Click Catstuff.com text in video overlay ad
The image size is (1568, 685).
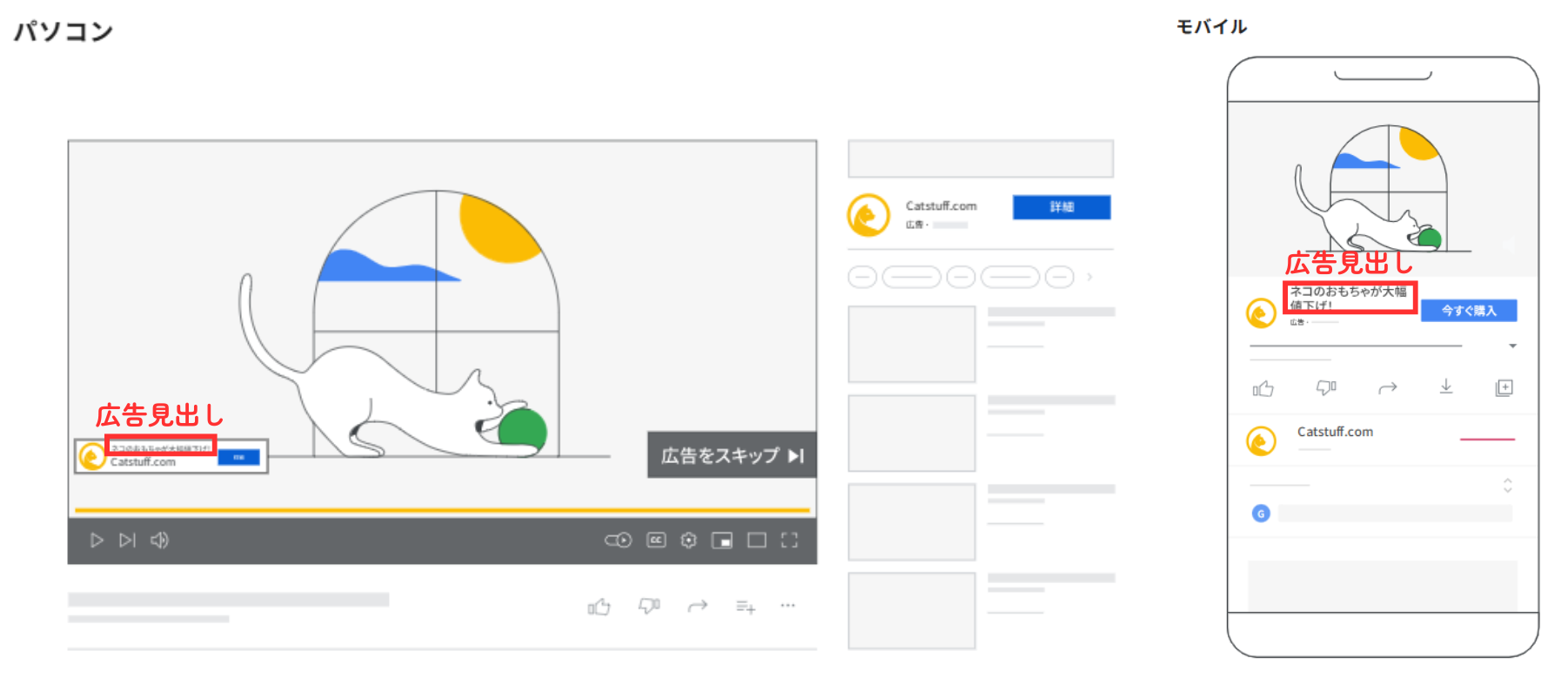coord(143,462)
